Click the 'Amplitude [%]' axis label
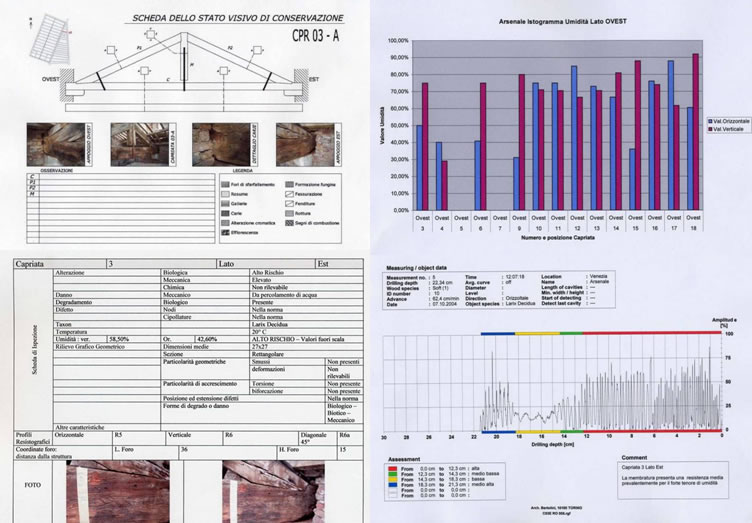The image size is (752, 523). [x=724, y=322]
